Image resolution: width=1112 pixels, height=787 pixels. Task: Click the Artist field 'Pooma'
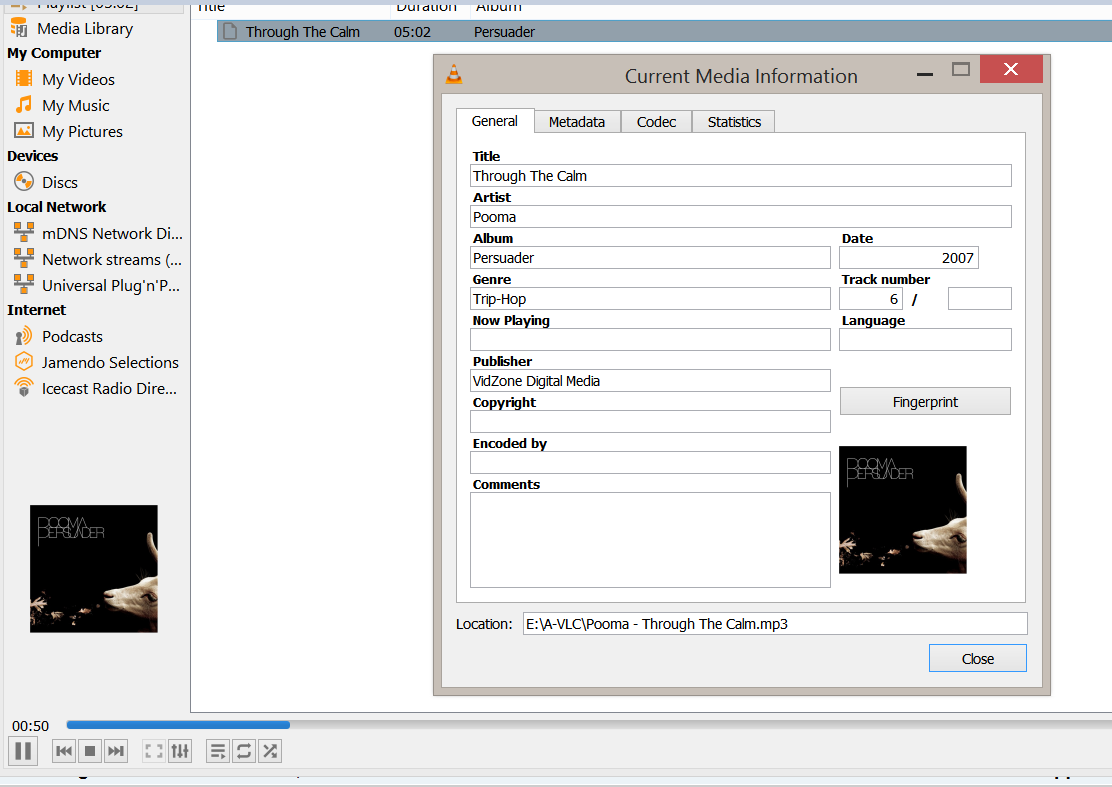pyautogui.click(x=740, y=217)
